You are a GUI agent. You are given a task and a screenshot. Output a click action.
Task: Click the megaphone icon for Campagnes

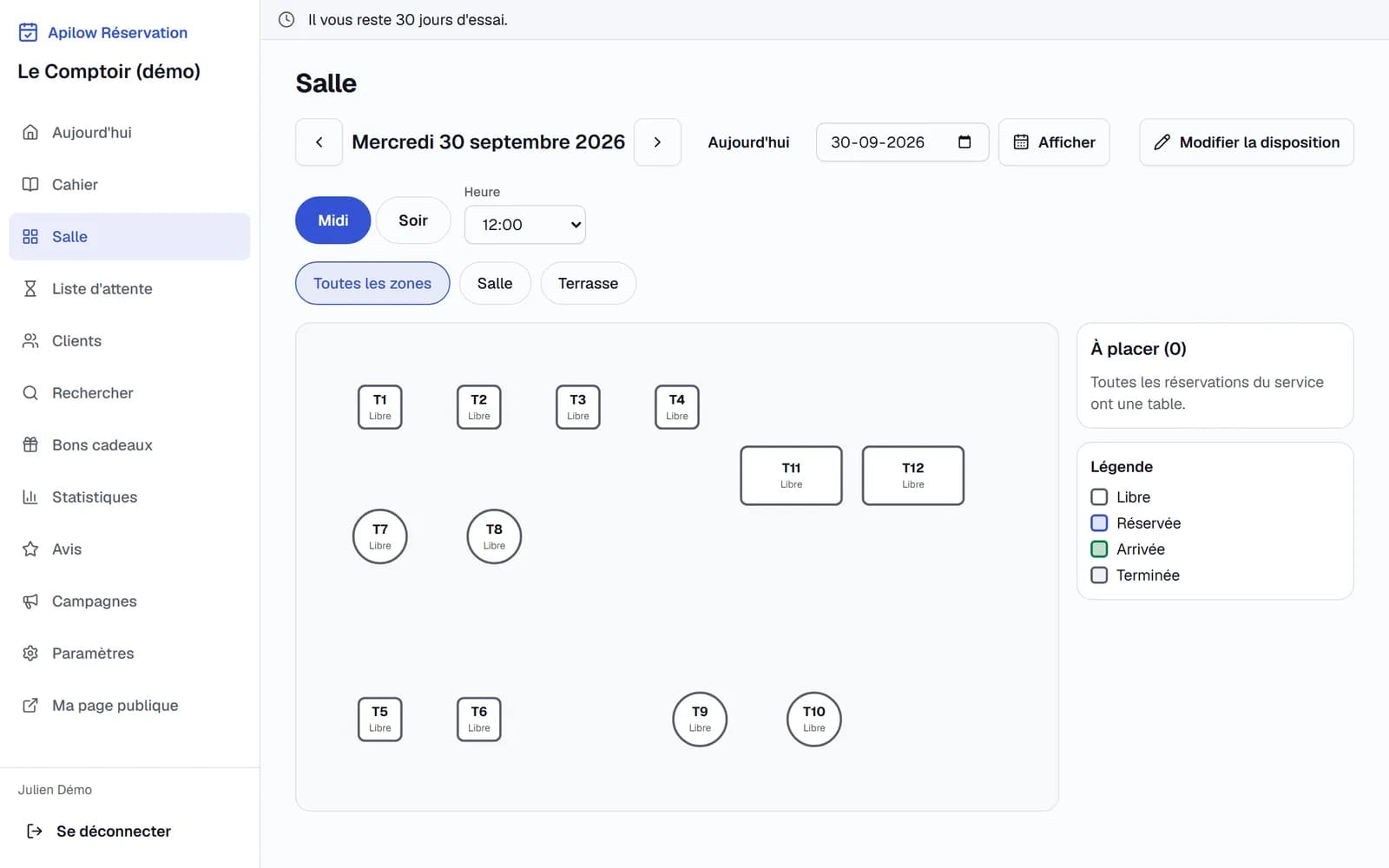tap(30, 601)
